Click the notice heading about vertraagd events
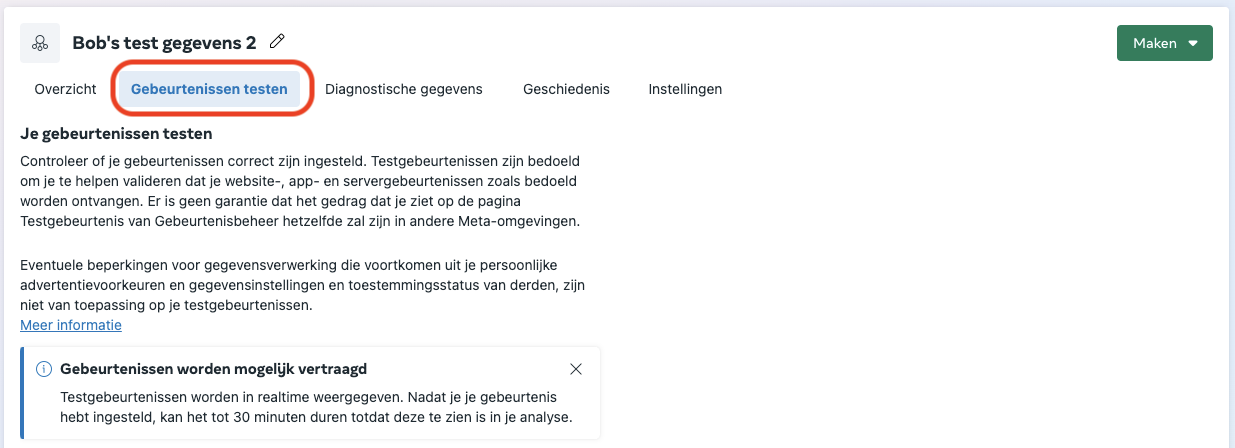 [x=213, y=369]
